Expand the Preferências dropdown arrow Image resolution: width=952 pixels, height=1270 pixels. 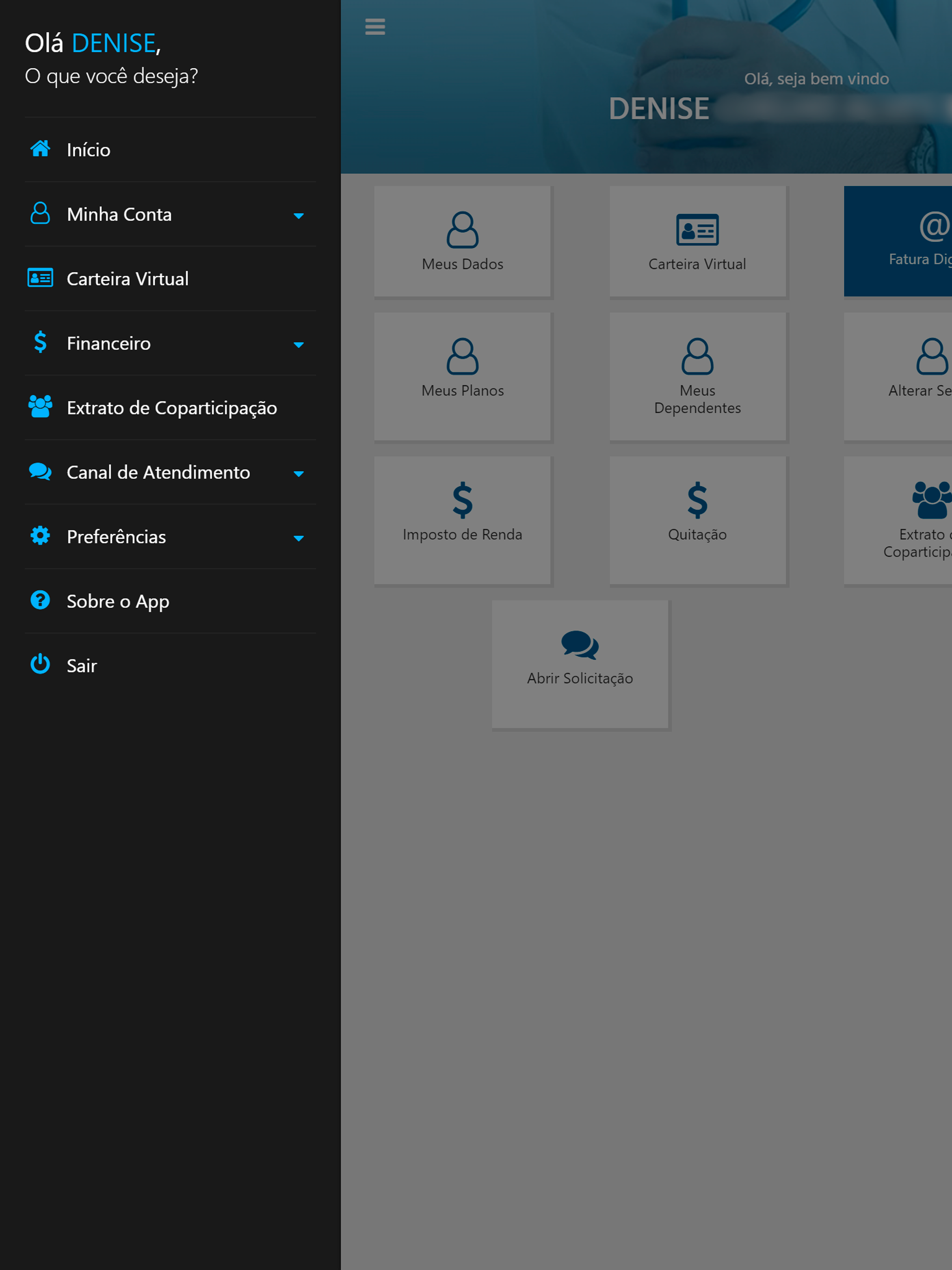[x=298, y=539]
